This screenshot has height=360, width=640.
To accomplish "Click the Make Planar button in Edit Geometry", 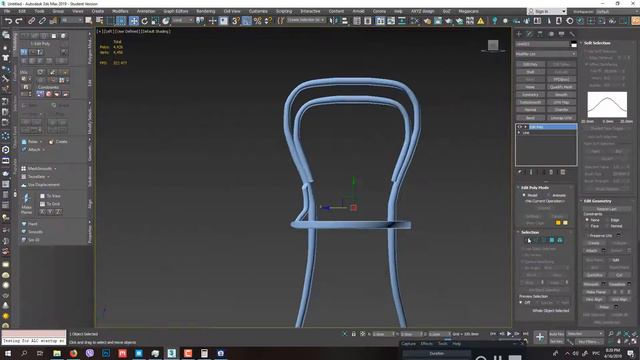I will tap(596, 292).
